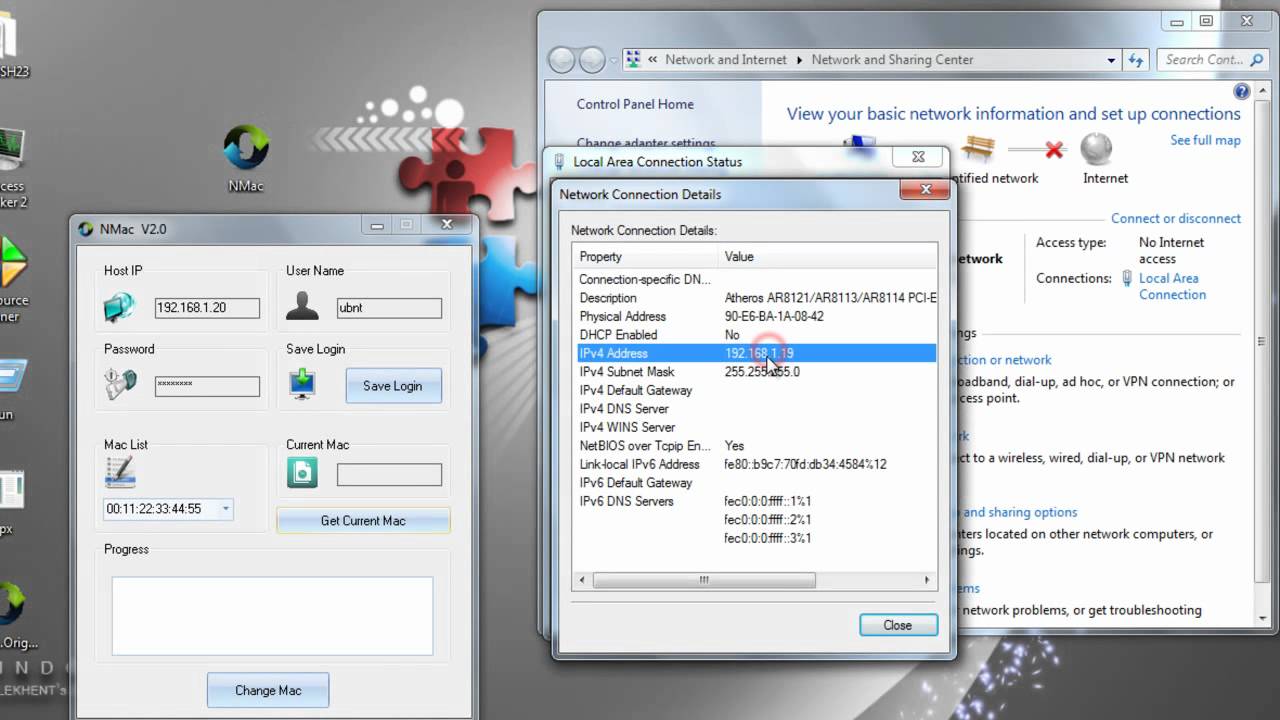The width and height of the screenshot is (1280, 720).
Task: Select the IPv4 Subnet Mask row
Action: (x=756, y=372)
